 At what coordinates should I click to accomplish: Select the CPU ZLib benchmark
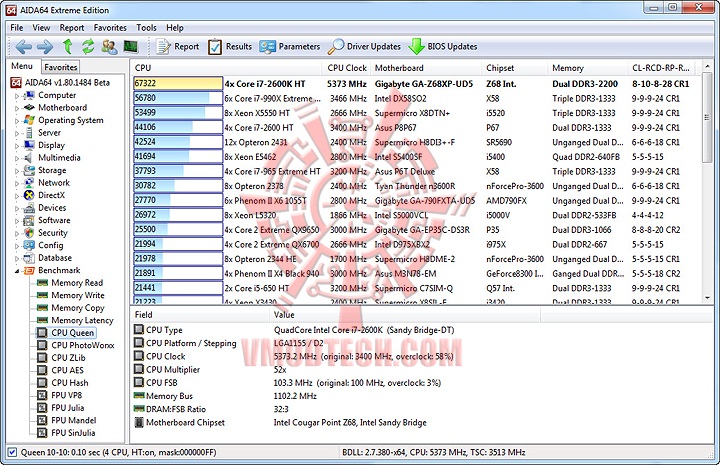[x=68, y=358]
